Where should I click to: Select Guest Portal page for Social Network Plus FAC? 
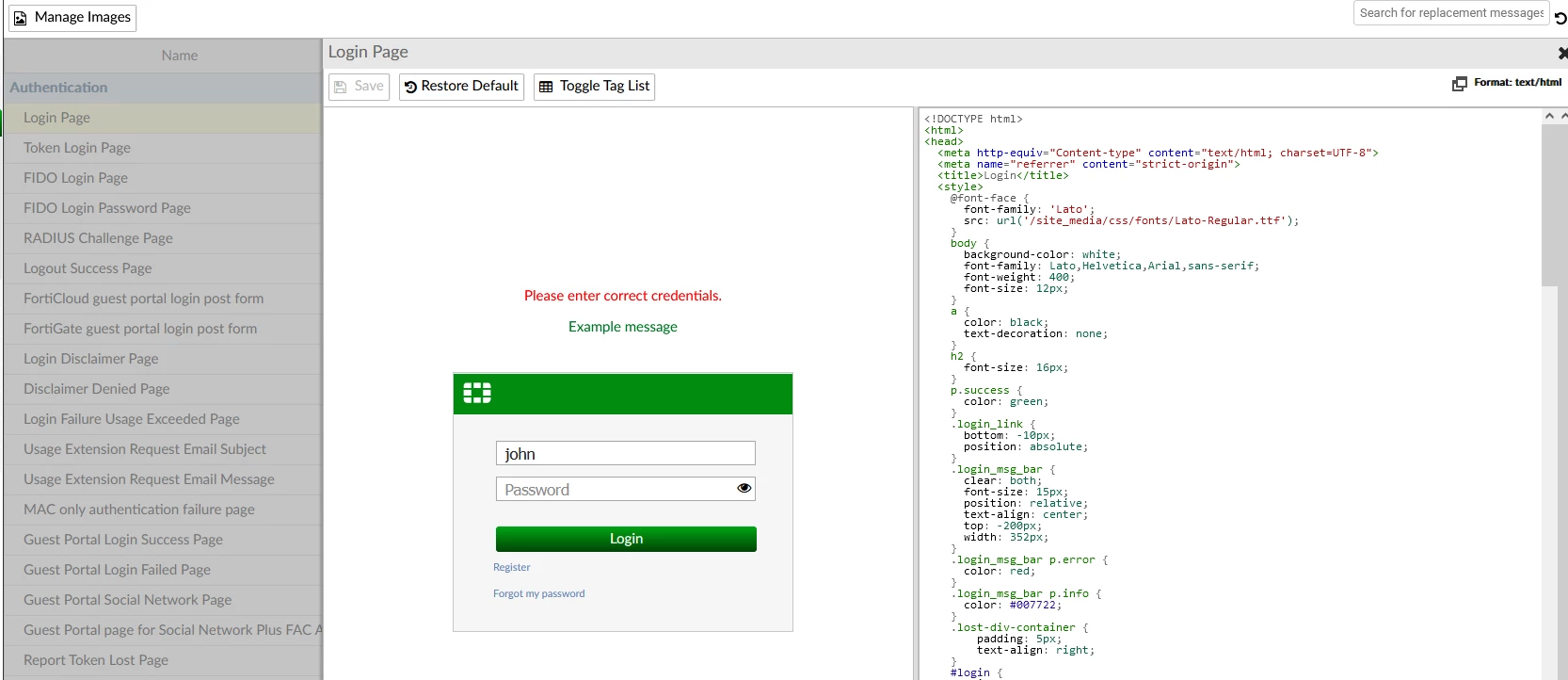163,630
